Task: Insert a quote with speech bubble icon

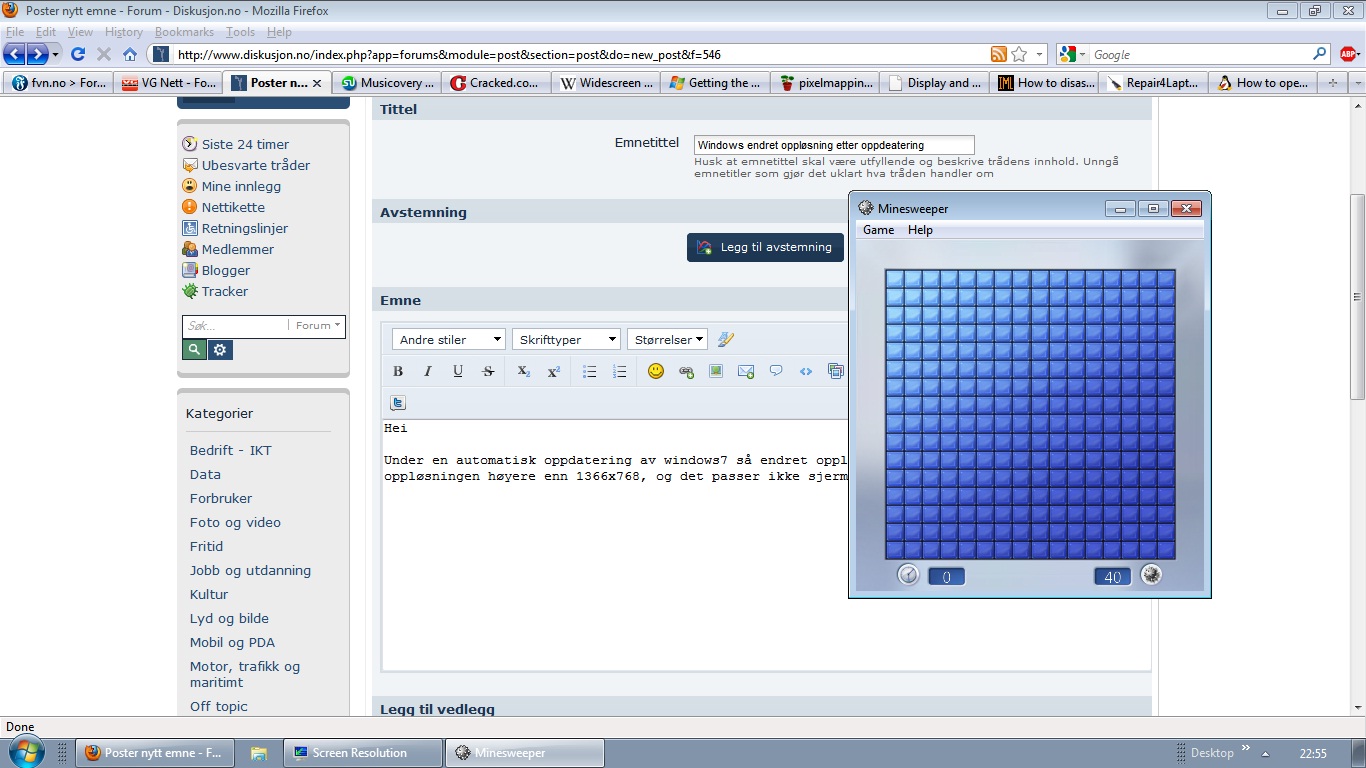Action: [x=776, y=371]
